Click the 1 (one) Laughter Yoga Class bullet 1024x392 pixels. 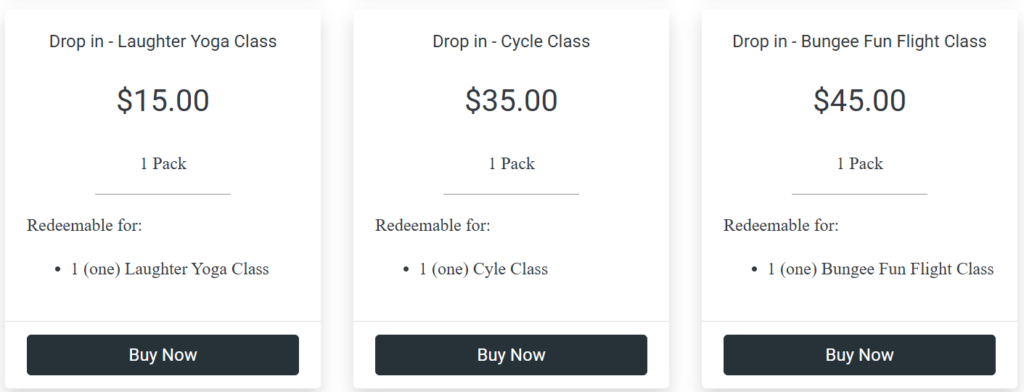[x=170, y=269]
